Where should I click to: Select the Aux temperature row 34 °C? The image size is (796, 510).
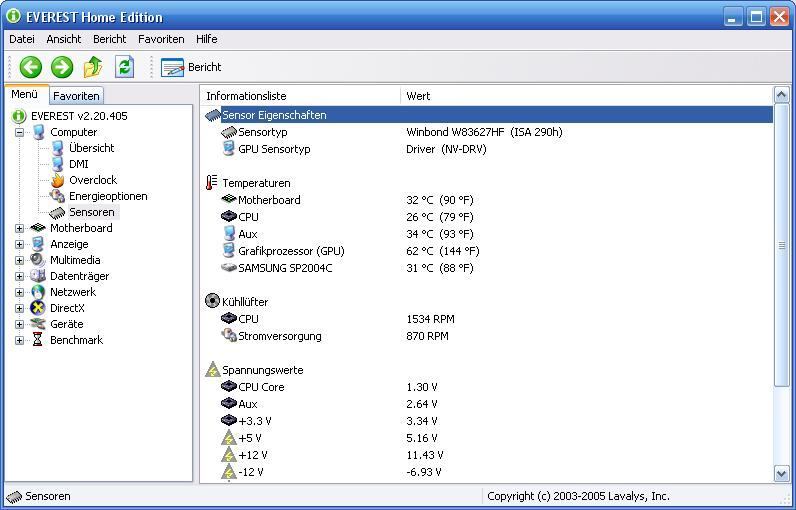coord(488,234)
